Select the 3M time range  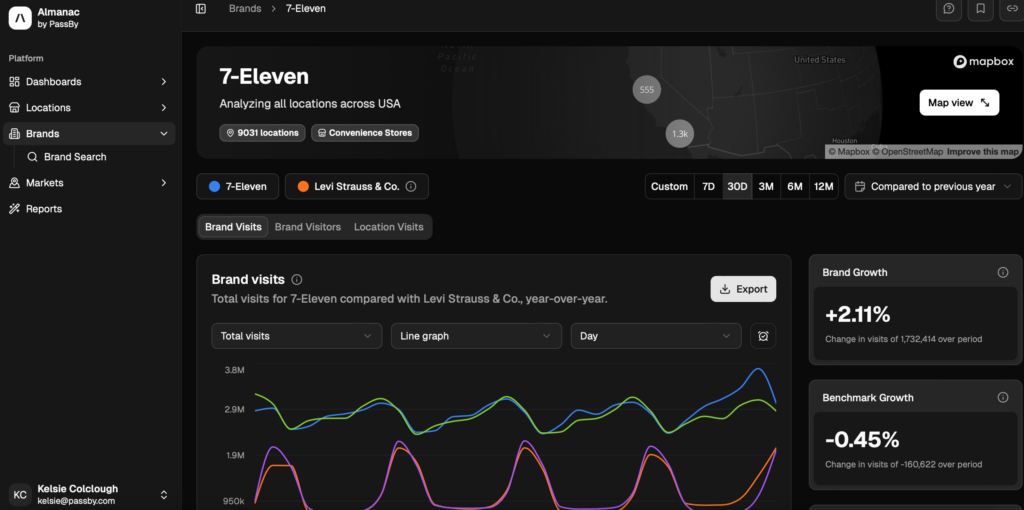[x=766, y=186]
